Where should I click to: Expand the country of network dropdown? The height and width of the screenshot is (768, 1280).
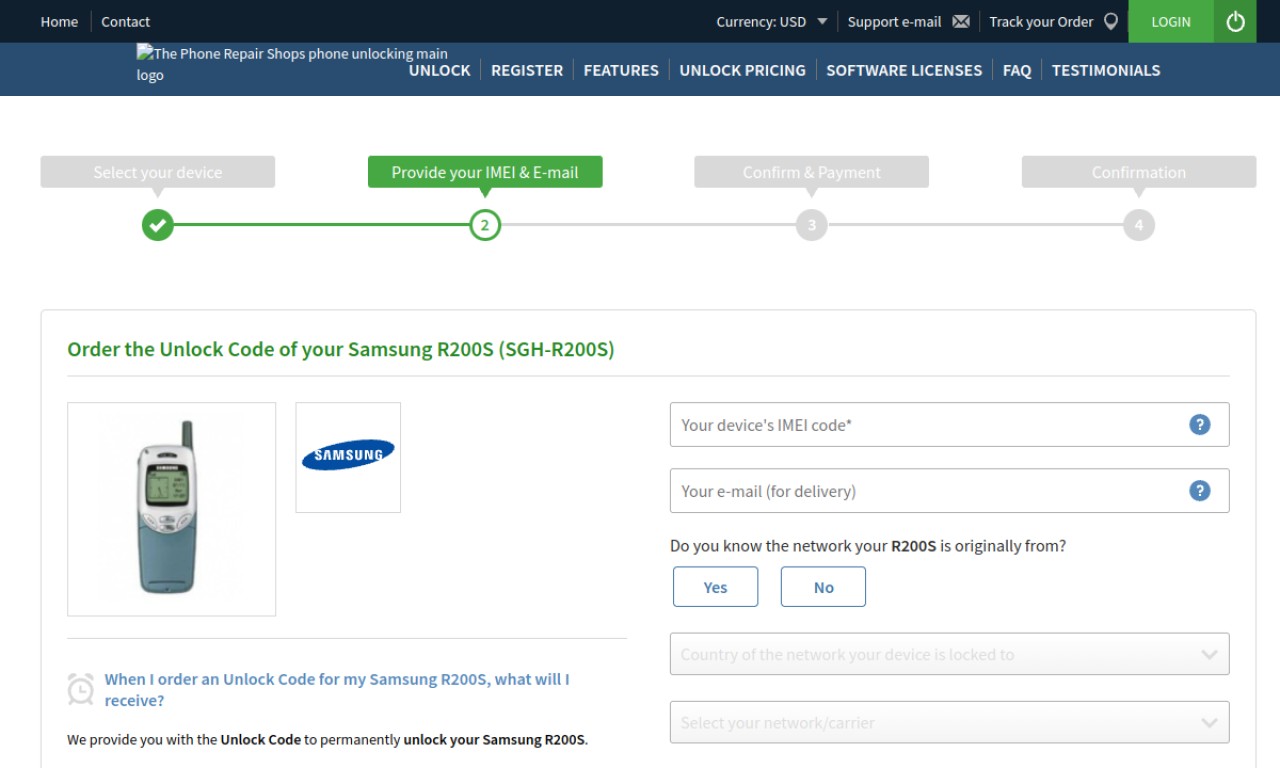point(949,654)
